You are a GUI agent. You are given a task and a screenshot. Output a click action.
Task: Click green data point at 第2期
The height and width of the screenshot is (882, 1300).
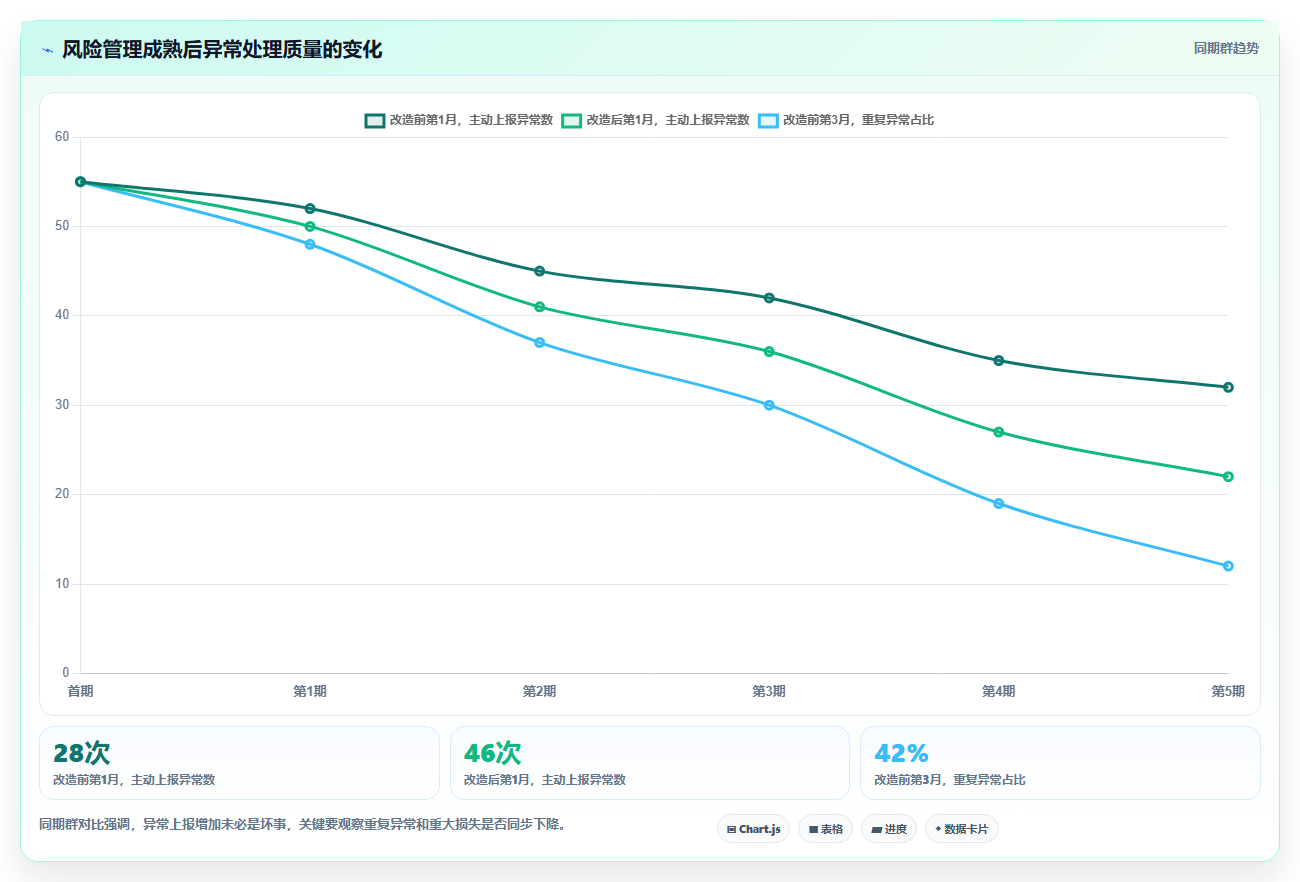tap(539, 307)
